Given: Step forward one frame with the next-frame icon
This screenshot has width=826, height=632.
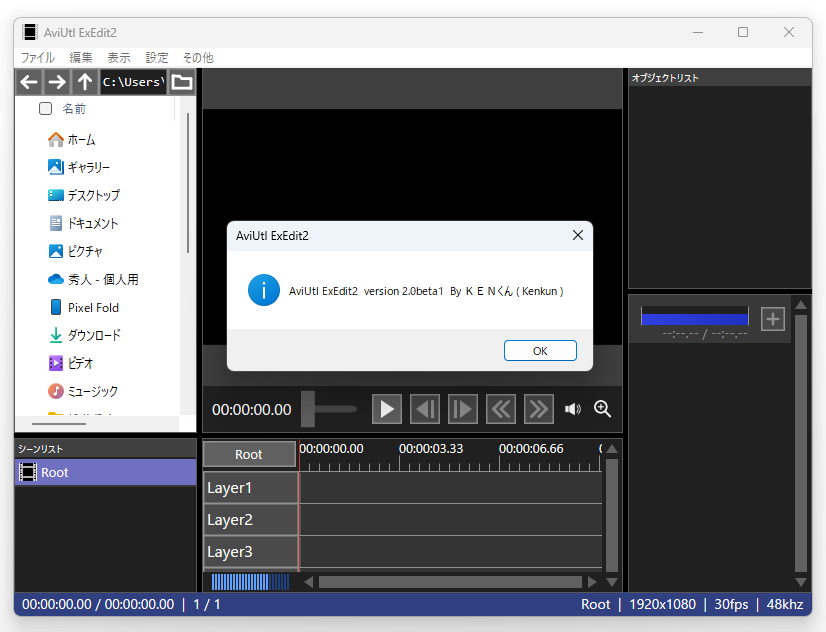Looking at the screenshot, I should 462,408.
